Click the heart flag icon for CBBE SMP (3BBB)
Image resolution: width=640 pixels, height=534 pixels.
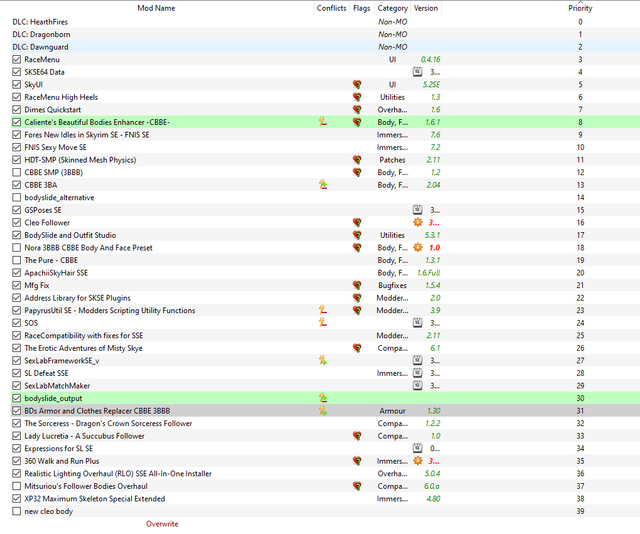pos(357,172)
